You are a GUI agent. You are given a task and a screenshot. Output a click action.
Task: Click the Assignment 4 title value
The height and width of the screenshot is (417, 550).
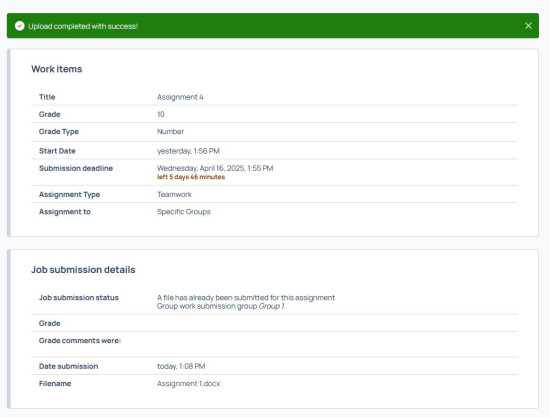pos(180,97)
